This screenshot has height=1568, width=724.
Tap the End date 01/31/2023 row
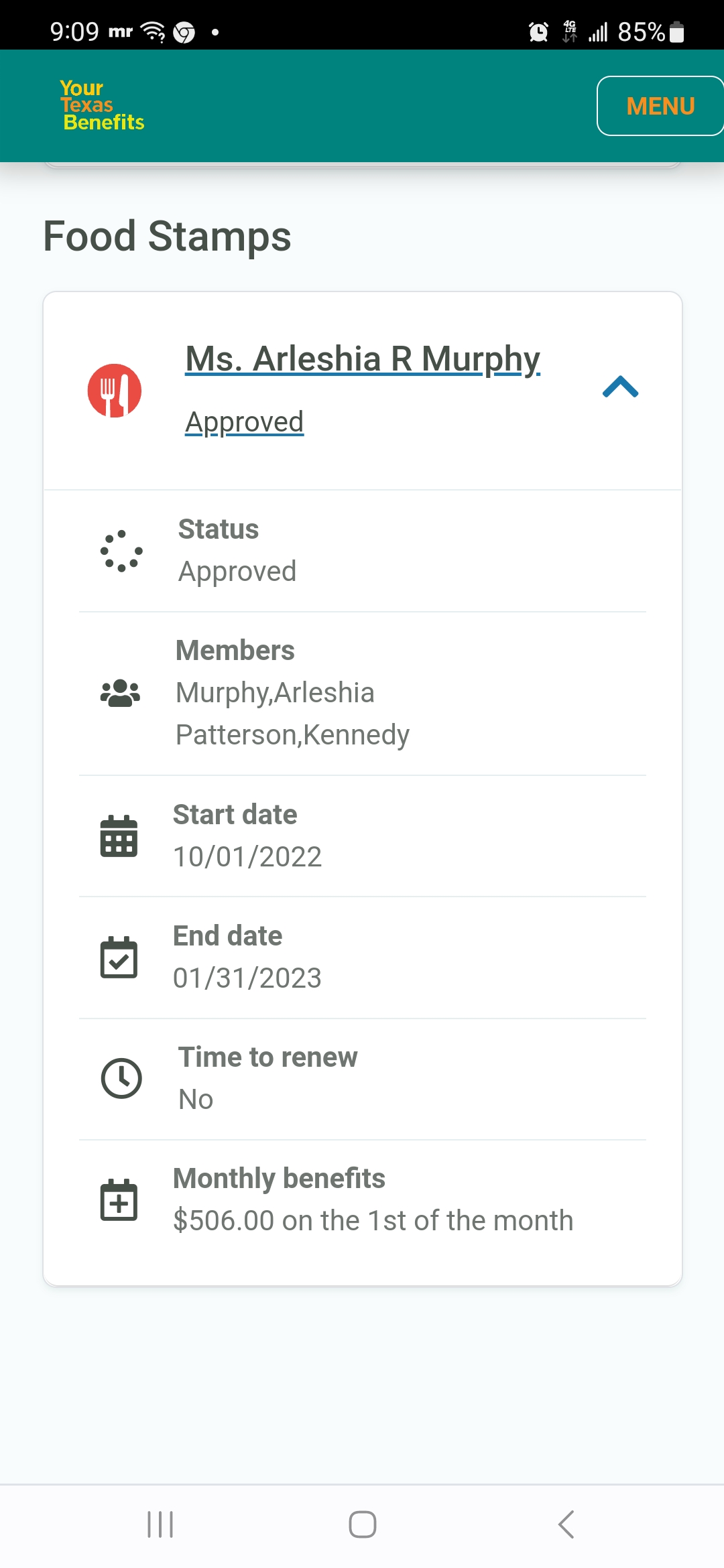point(363,958)
